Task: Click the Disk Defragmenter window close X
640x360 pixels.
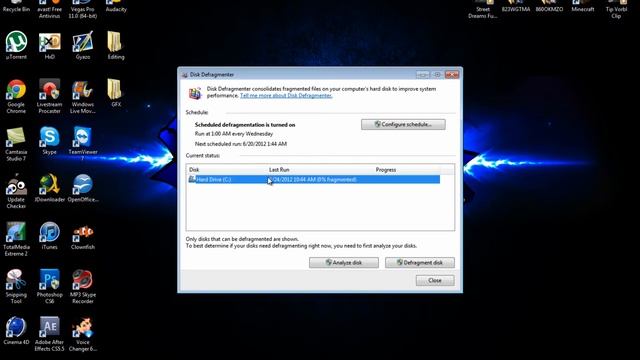Action: (x=452, y=74)
